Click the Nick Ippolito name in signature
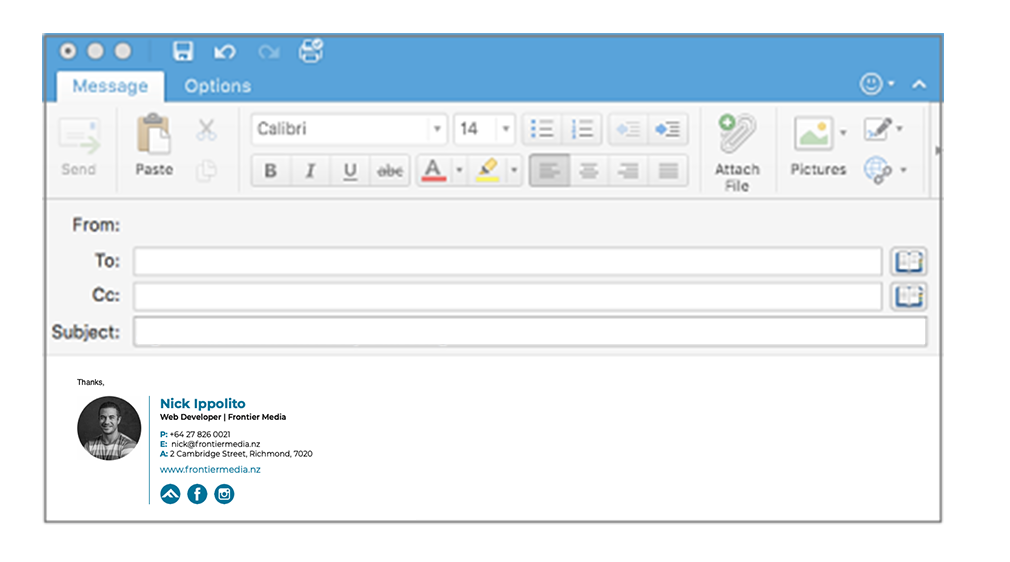Image resolution: width=1010 pixels, height=562 pixels. pos(202,403)
